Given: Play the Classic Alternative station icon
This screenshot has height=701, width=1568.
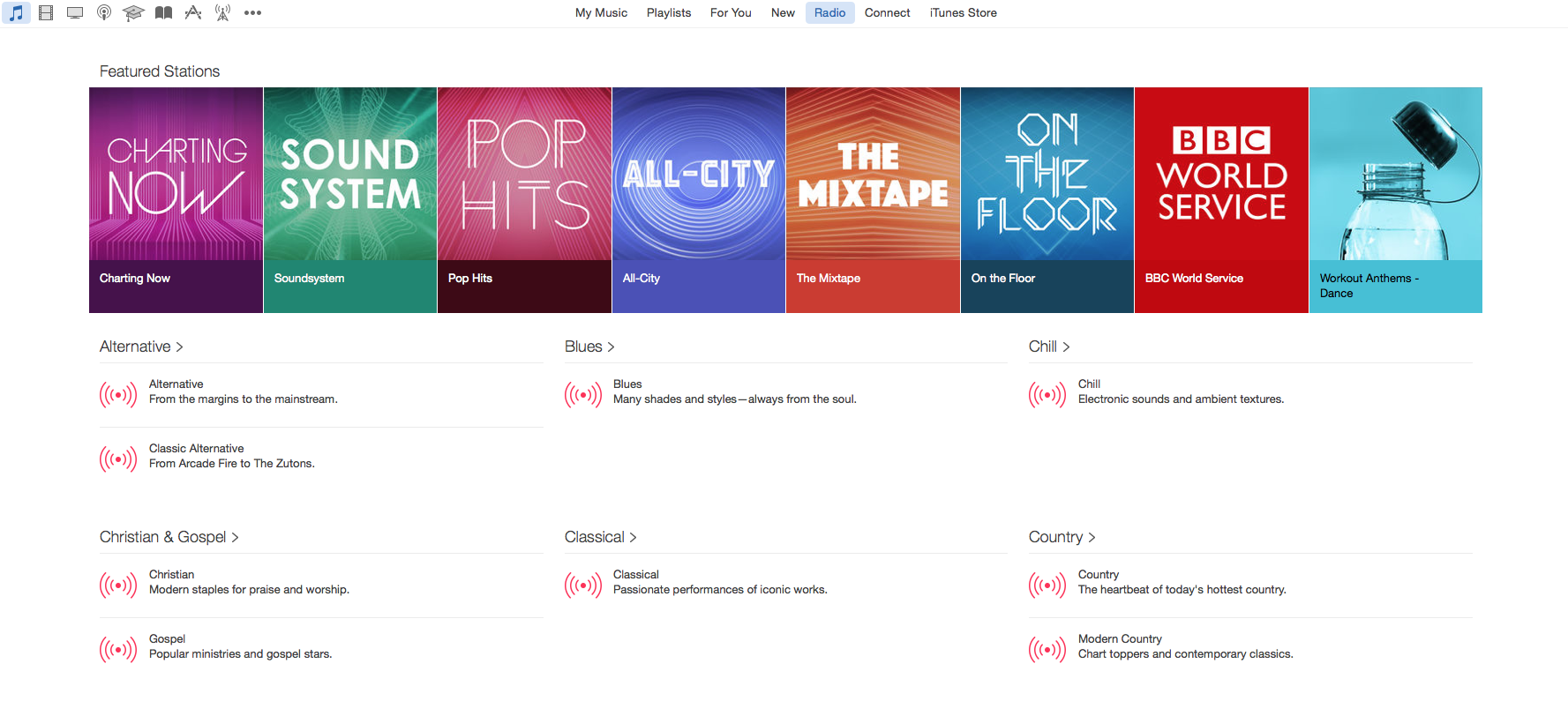Looking at the screenshot, I should coord(118,459).
